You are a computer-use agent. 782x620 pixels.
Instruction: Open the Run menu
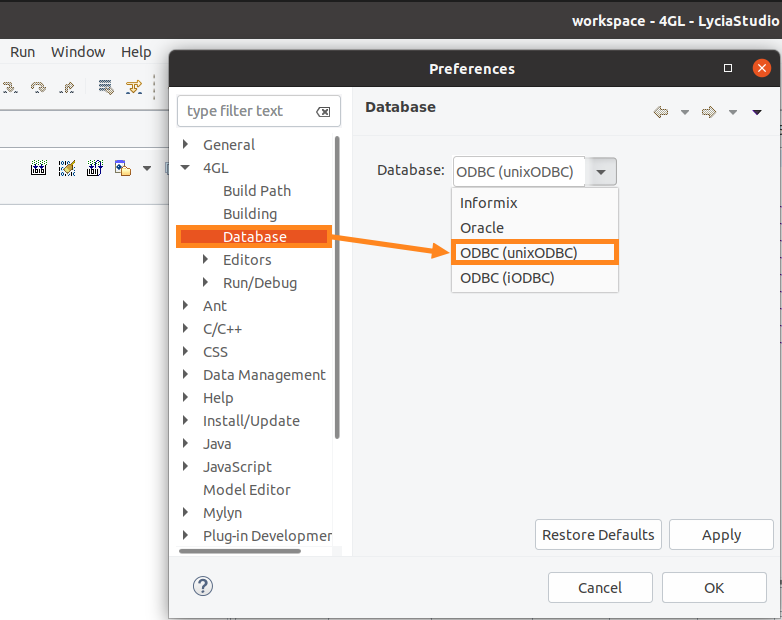(22, 52)
